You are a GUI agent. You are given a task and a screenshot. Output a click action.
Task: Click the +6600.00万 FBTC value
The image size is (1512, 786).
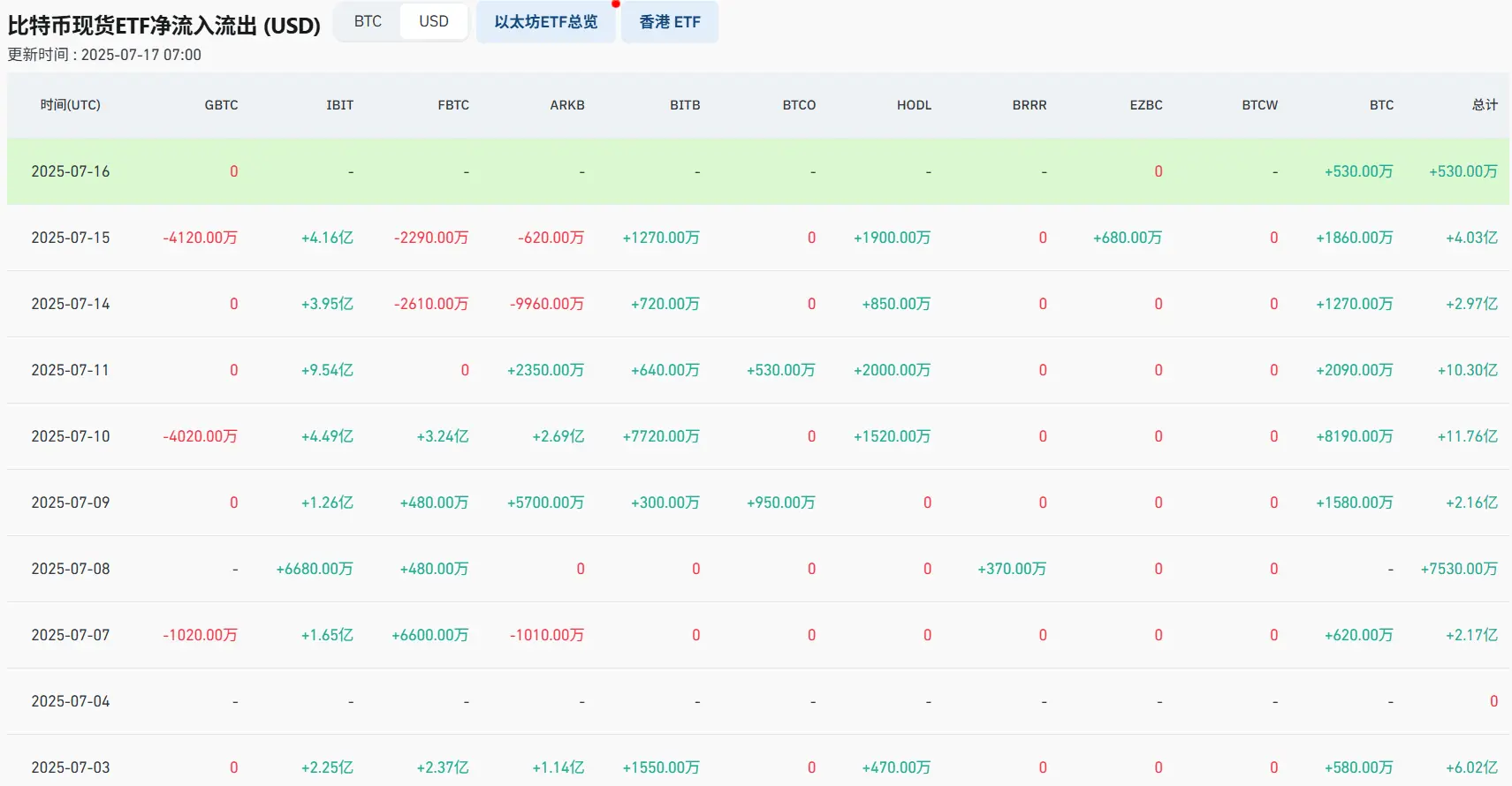(430, 635)
